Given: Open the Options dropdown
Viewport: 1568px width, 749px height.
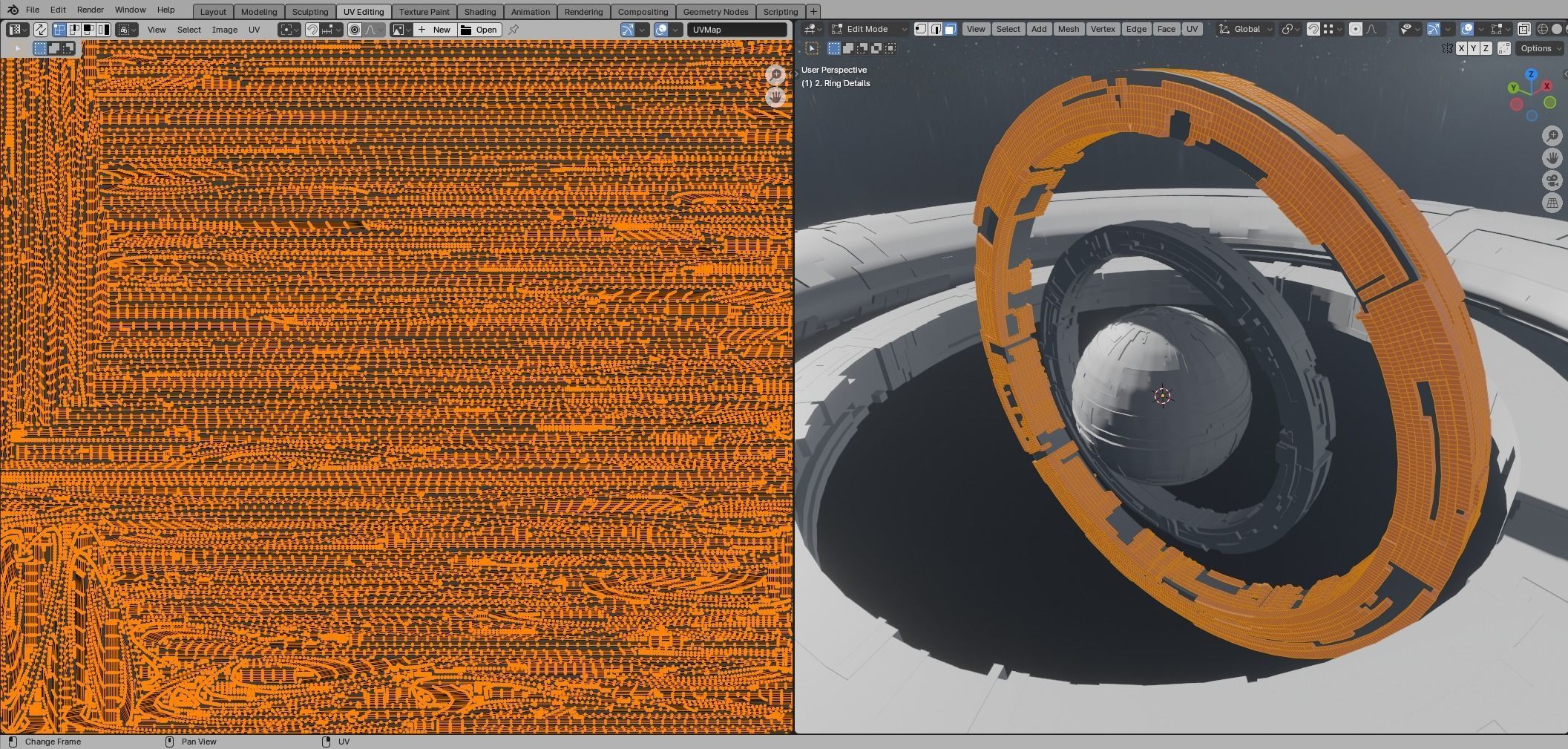Looking at the screenshot, I should [x=1540, y=48].
